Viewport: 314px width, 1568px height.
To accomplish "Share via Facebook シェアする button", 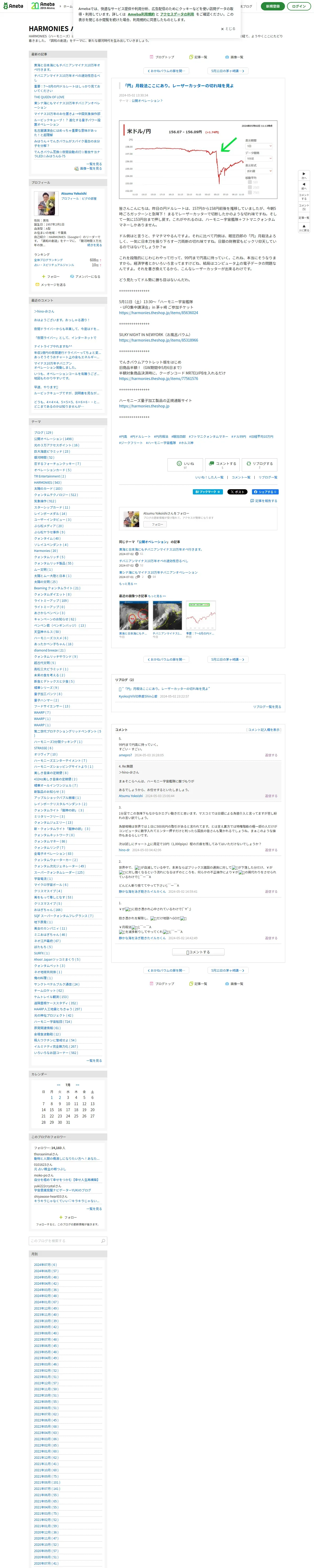I will click(x=265, y=492).
